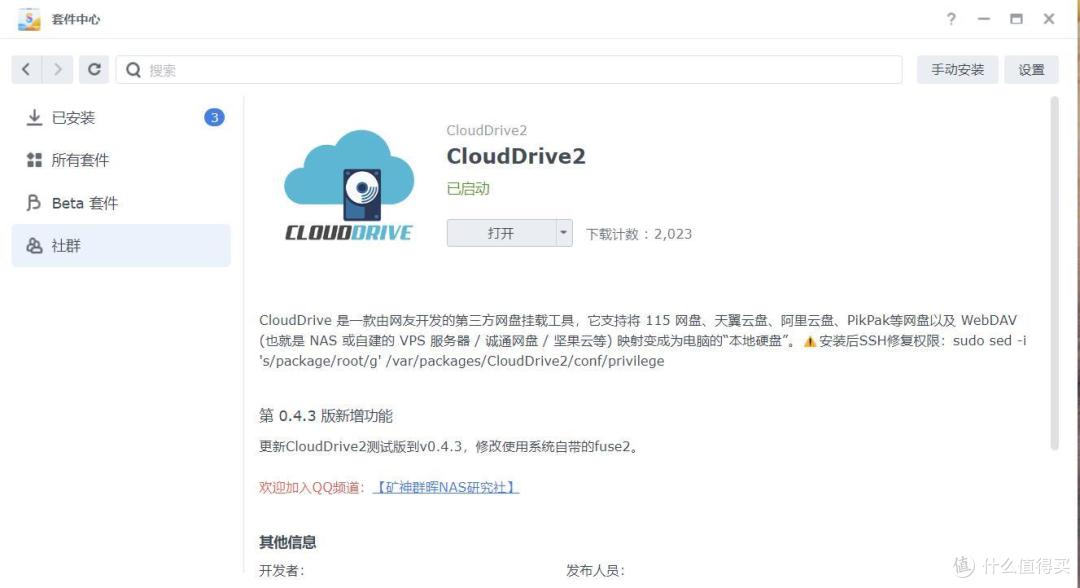
Task: Click the Package Center icon in title bar
Action: 31,17
